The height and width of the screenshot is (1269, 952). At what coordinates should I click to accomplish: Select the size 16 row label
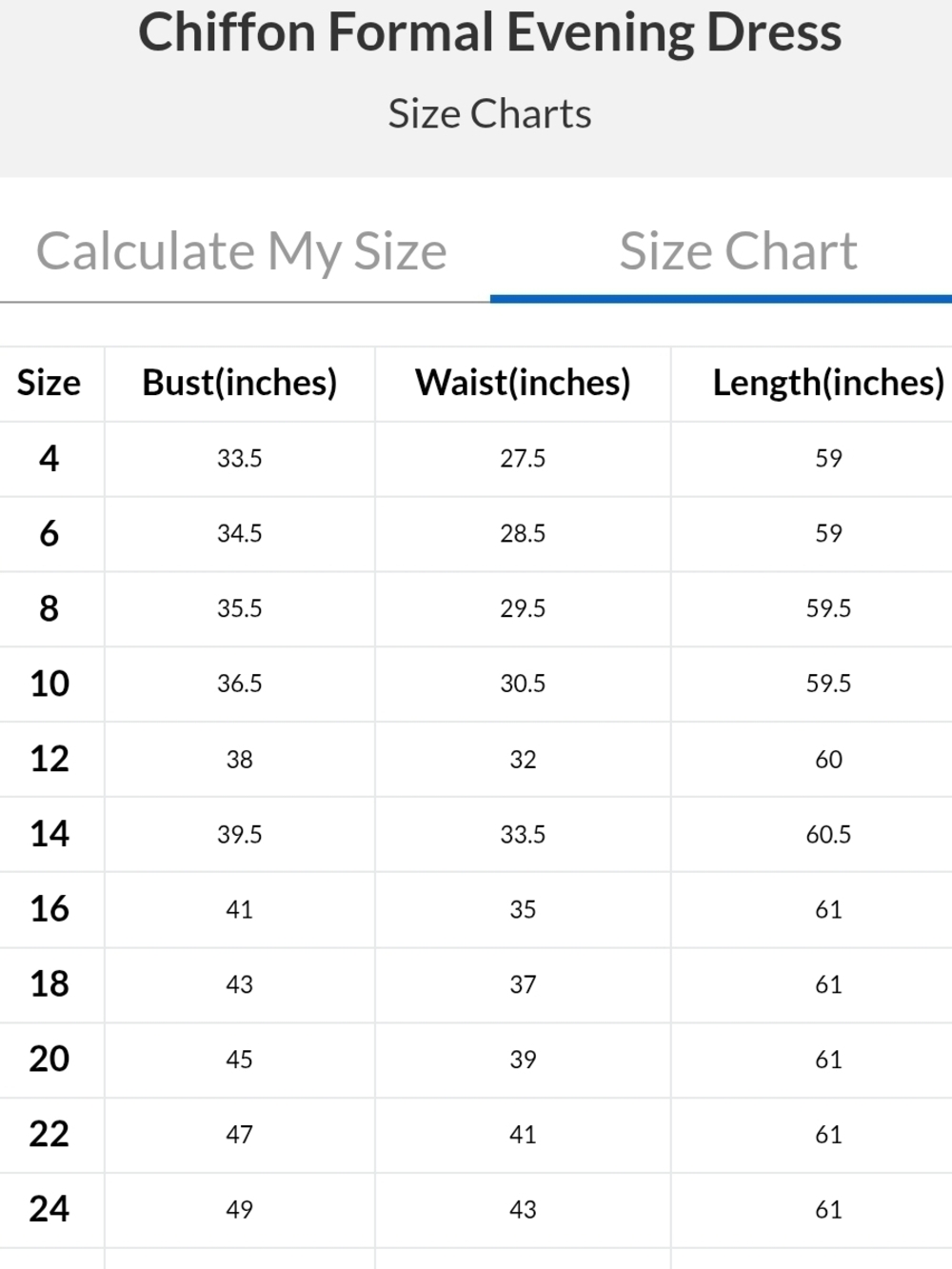(x=49, y=909)
